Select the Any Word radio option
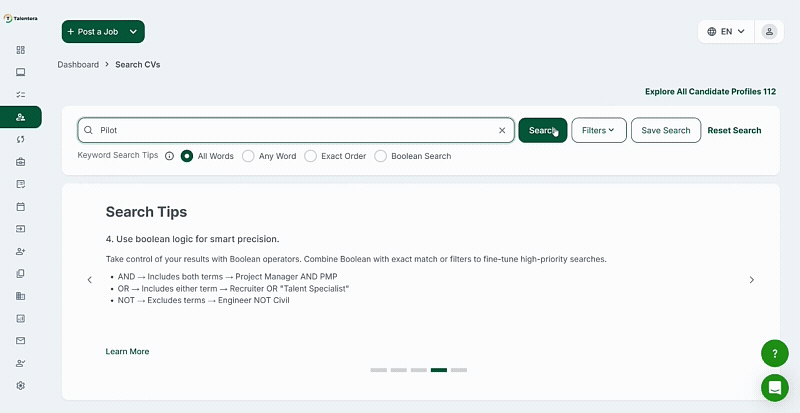 [x=248, y=156]
